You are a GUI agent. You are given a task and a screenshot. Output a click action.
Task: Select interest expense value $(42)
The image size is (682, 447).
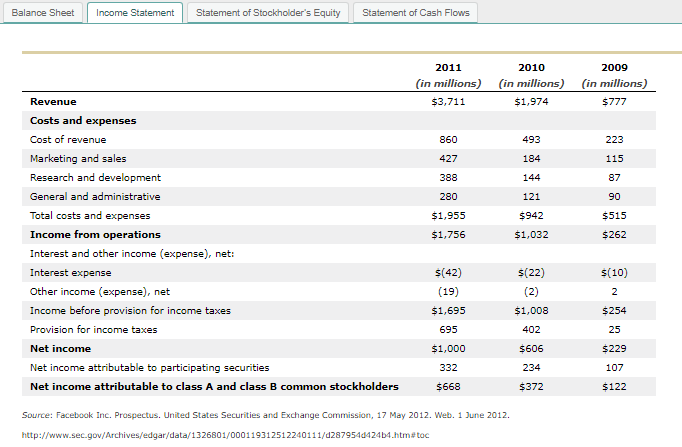pos(448,273)
